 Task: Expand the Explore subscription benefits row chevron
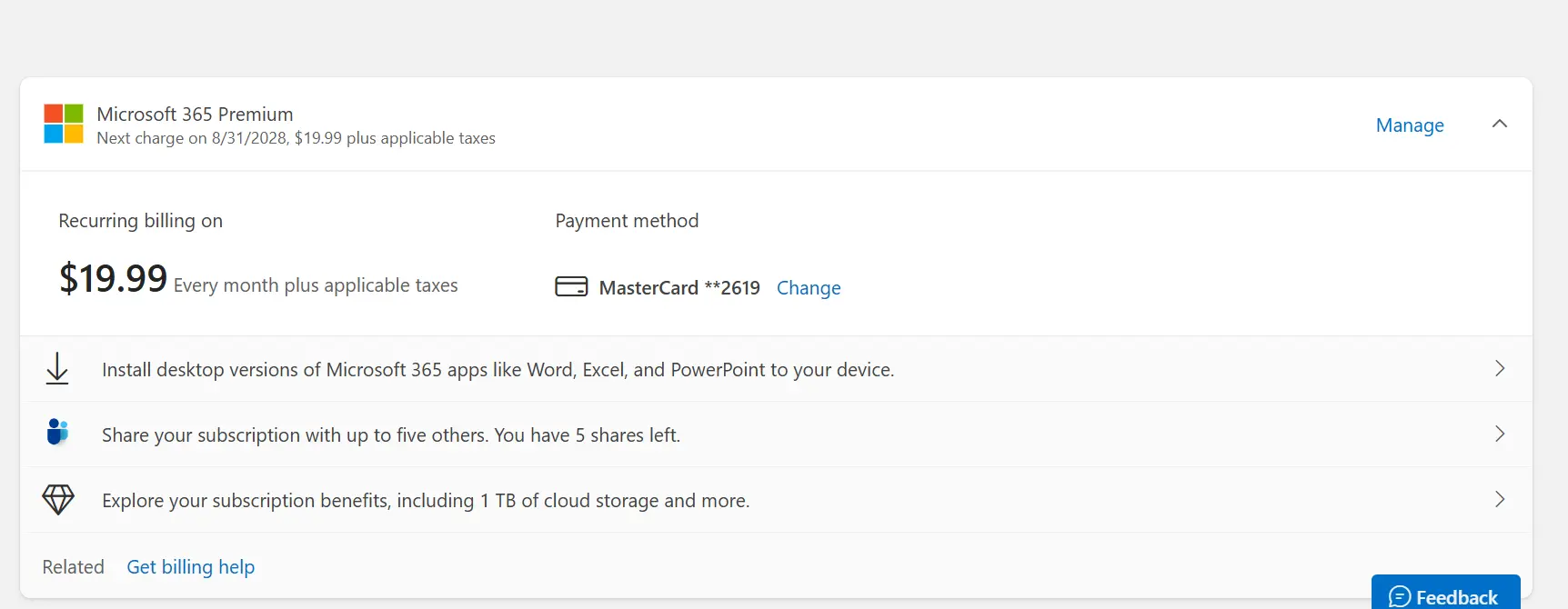[1500, 499]
